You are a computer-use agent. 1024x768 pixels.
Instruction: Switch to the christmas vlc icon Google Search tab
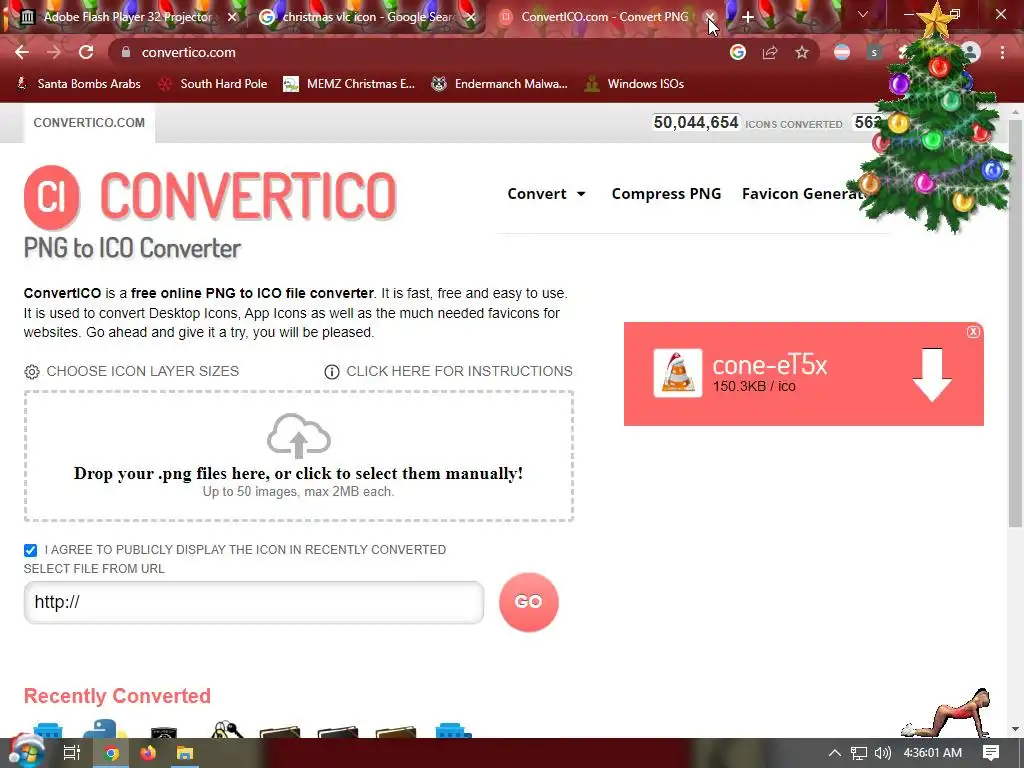368,17
